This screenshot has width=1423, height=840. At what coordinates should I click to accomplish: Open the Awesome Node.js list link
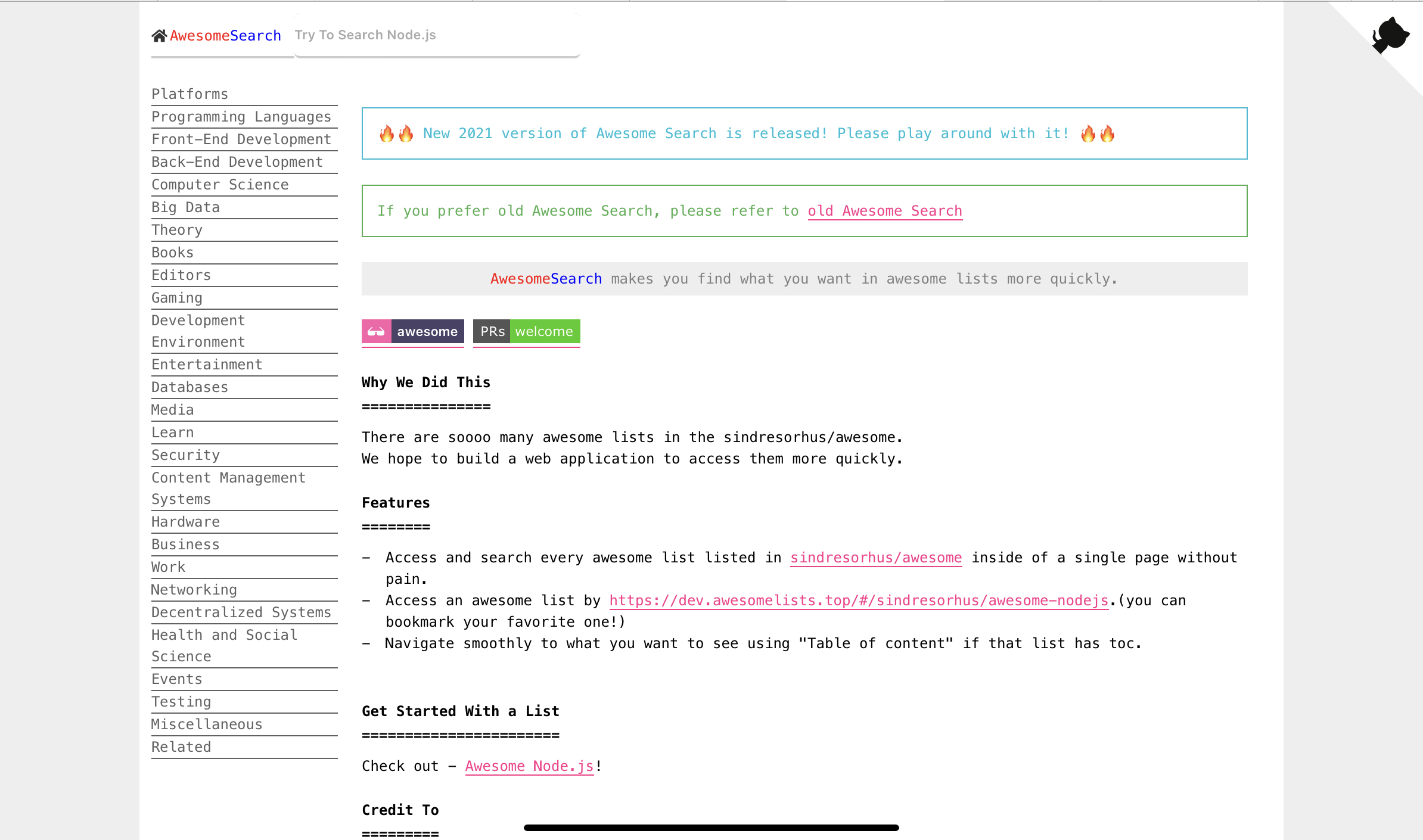pos(529,766)
